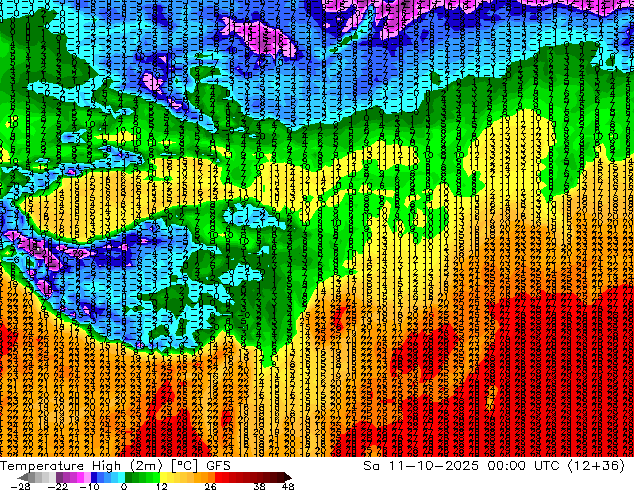Screen dimensions: 634x490
Task: Click the bright red segment of the color scale
Action: [218, 477]
